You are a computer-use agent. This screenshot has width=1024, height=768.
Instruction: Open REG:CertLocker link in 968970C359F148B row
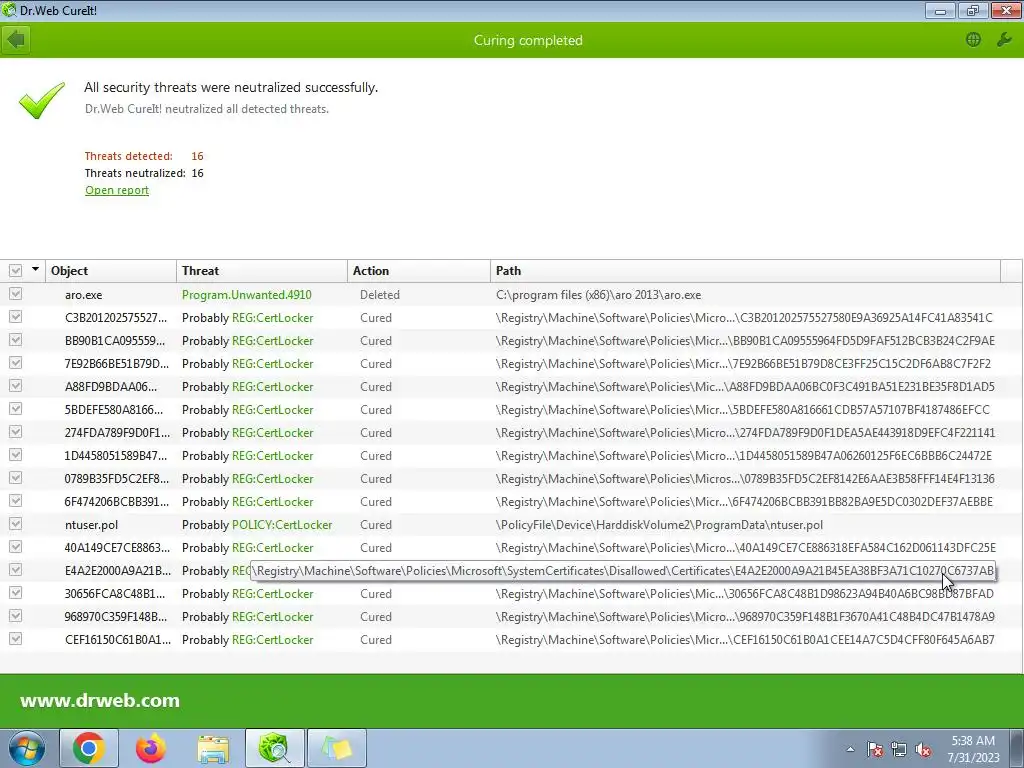coord(272,616)
